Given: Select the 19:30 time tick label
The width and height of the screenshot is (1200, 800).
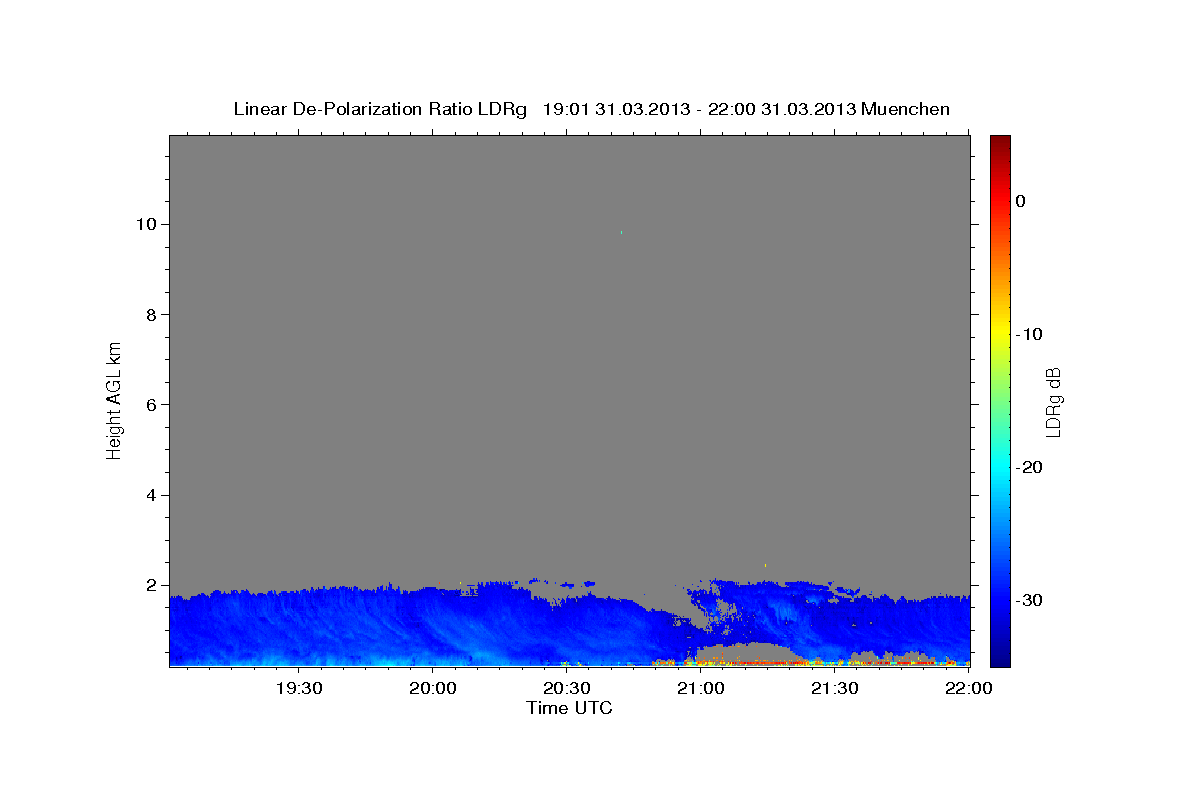Looking at the screenshot, I should click(x=298, y=688).
